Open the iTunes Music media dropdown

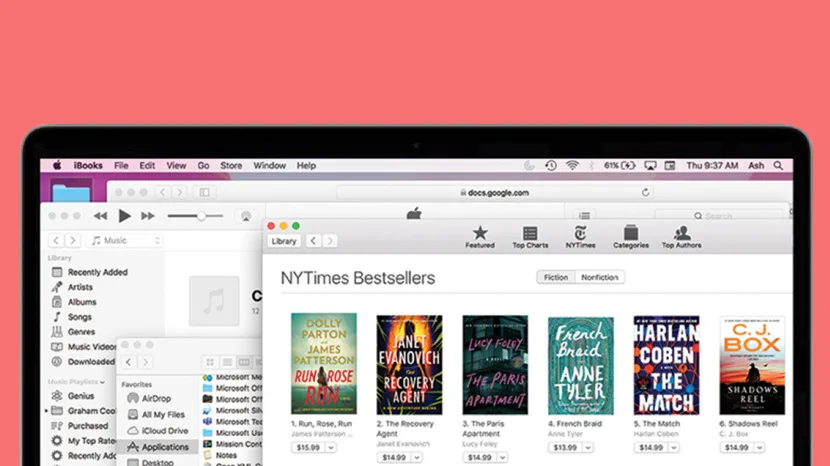pos(126,240)
